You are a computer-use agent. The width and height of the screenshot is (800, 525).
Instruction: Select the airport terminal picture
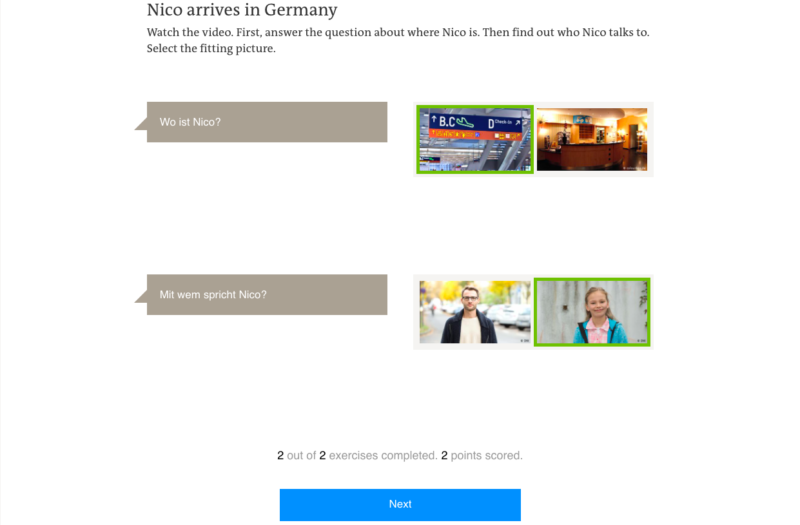click(474, 139)
